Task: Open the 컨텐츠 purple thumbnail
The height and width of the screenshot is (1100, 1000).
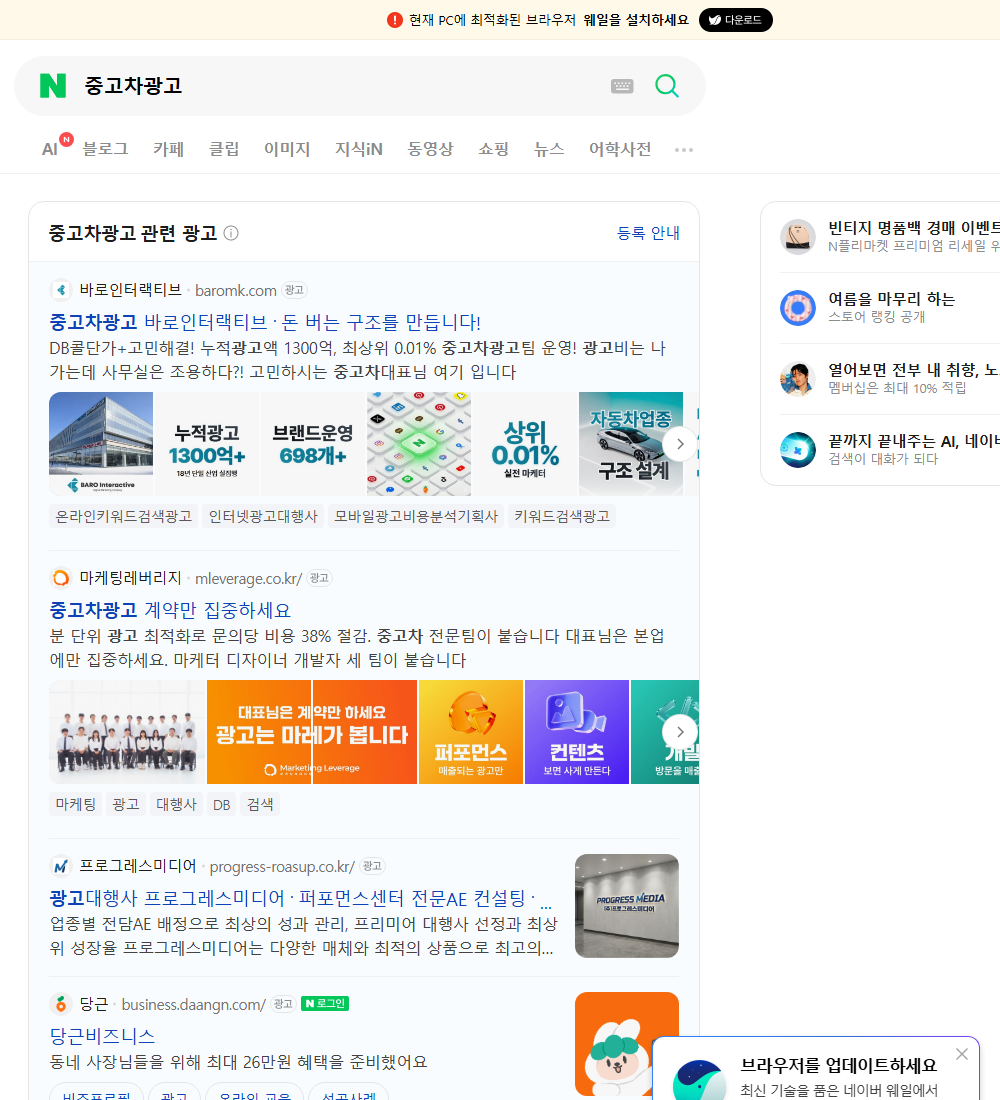Action: tap(577, 732)
